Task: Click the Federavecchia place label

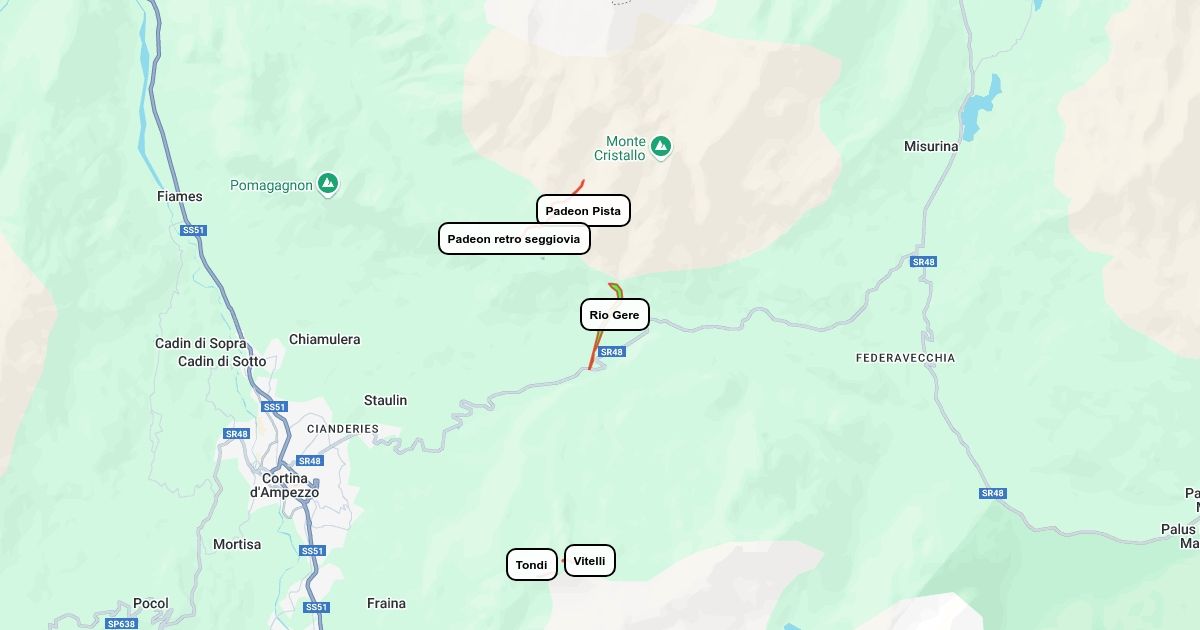Action: [x=905, y=358]
